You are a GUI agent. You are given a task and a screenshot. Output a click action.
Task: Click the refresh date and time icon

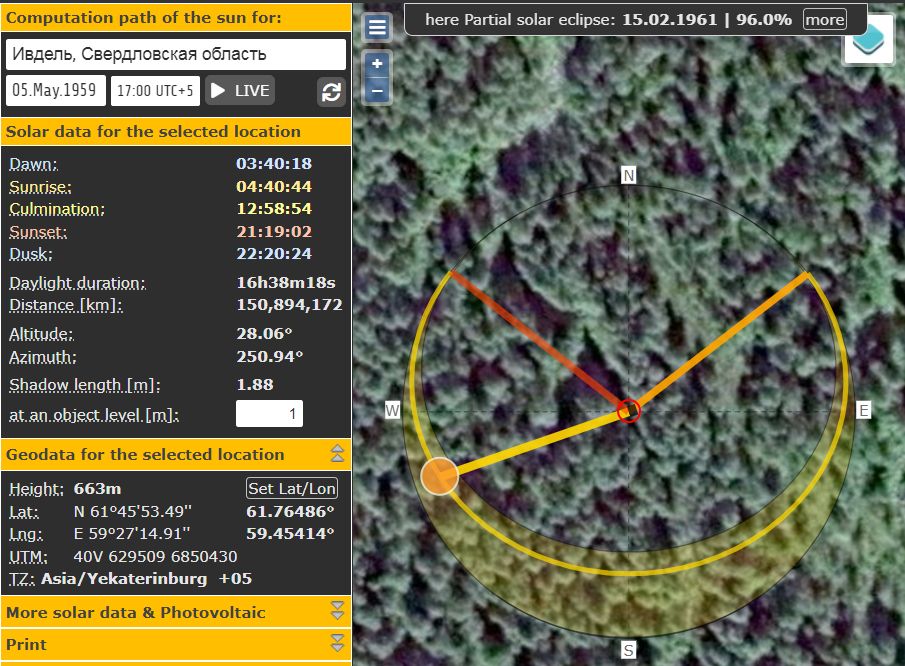tap(332, 92)
